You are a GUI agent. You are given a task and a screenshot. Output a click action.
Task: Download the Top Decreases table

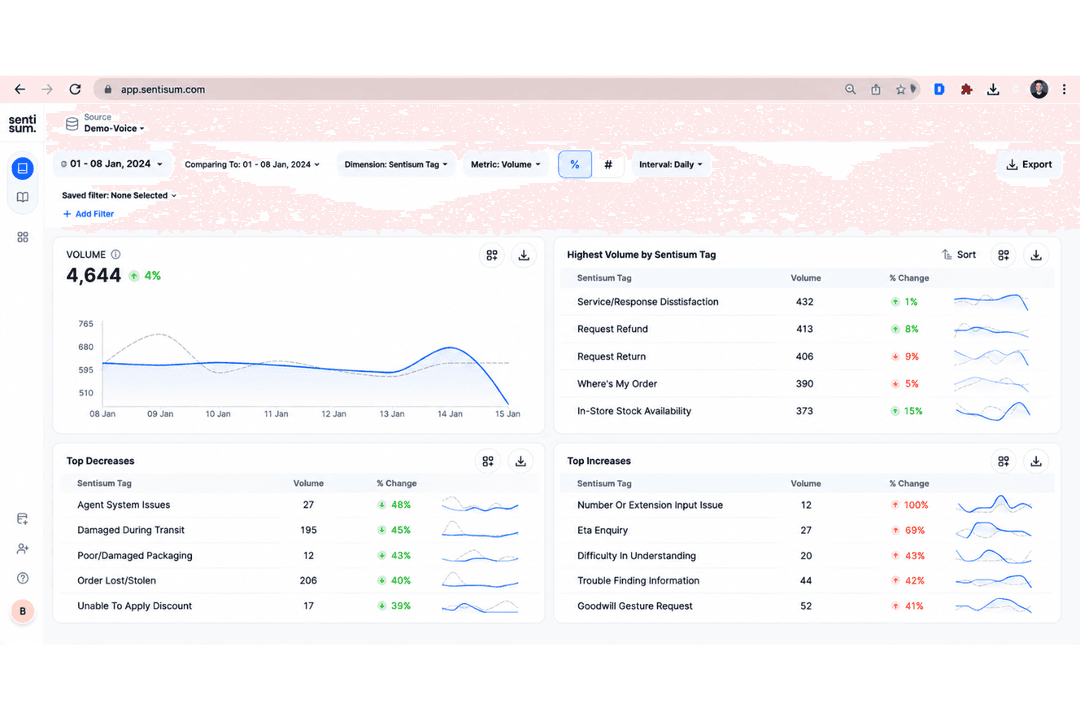pyautogui.click(x=521, y=461)
